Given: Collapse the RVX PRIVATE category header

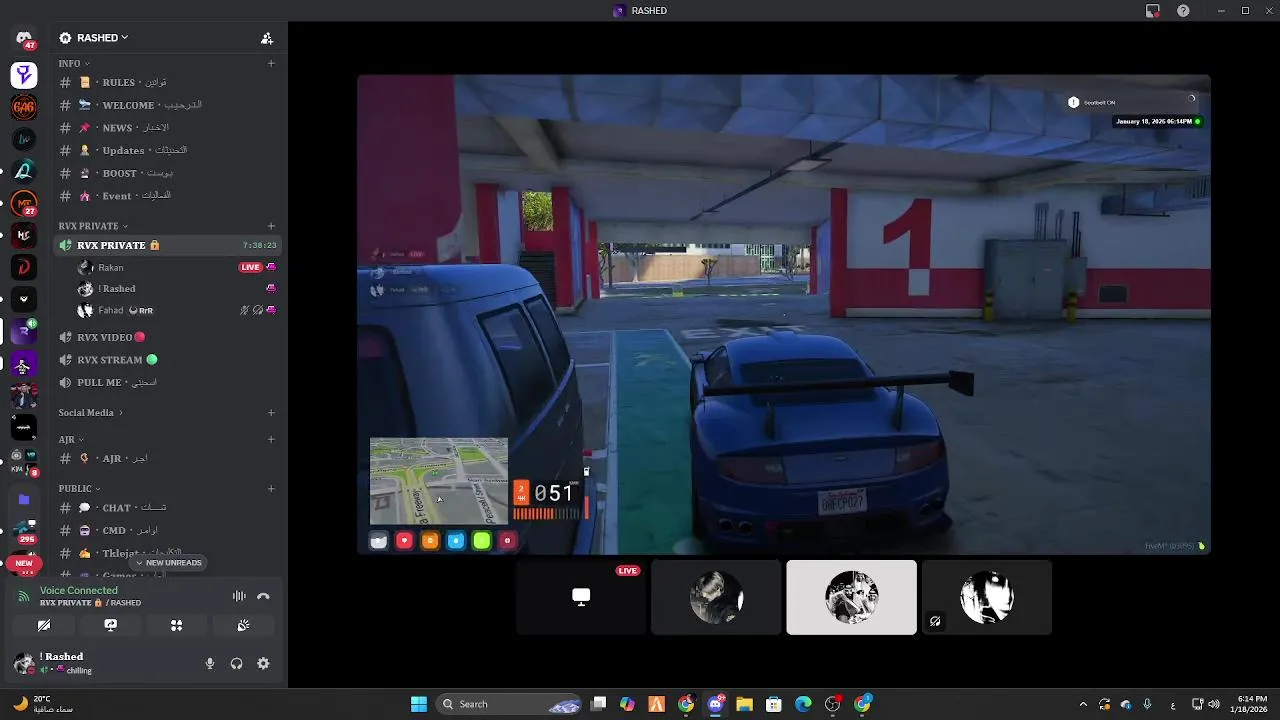Looking at the screenshot, I should [x=92, y=226].
